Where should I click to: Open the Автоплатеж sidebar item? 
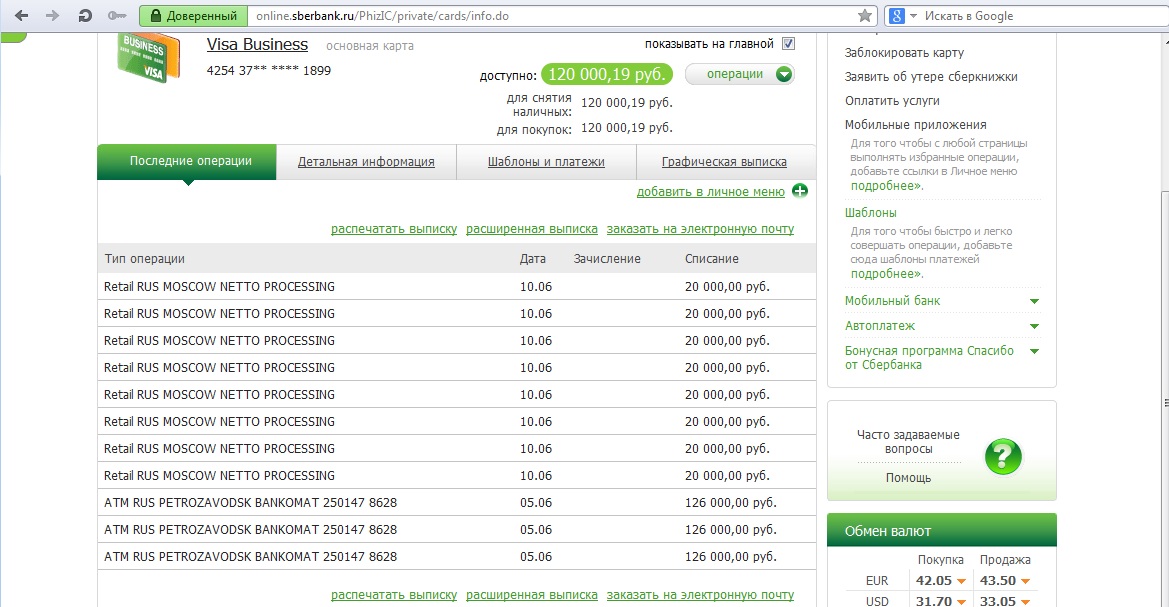click(x=880, y=326)
